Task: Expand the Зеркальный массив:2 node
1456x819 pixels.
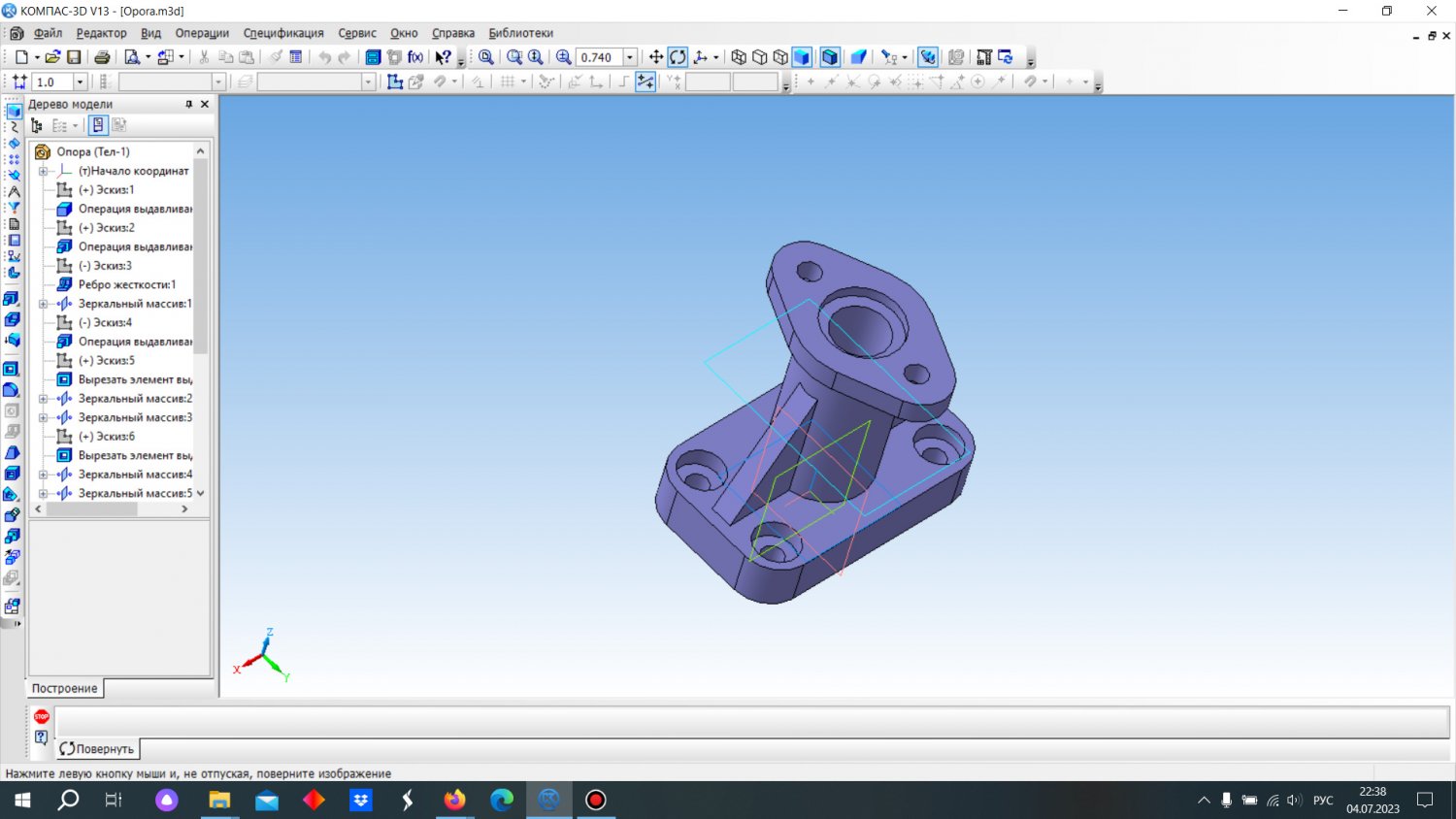Action: click(x=43, y=399)
